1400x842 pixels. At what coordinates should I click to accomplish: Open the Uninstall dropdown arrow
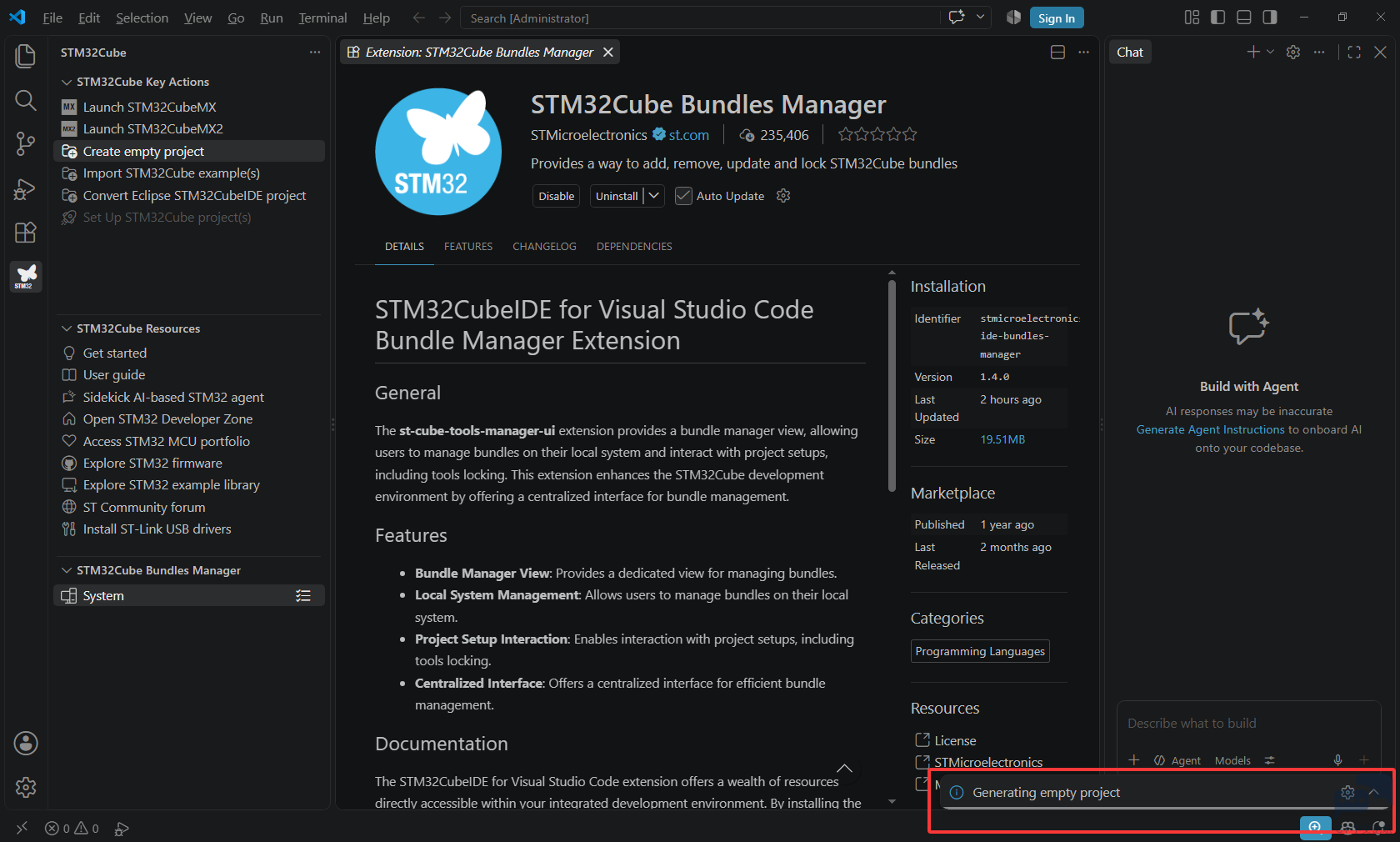pos(654,196)
